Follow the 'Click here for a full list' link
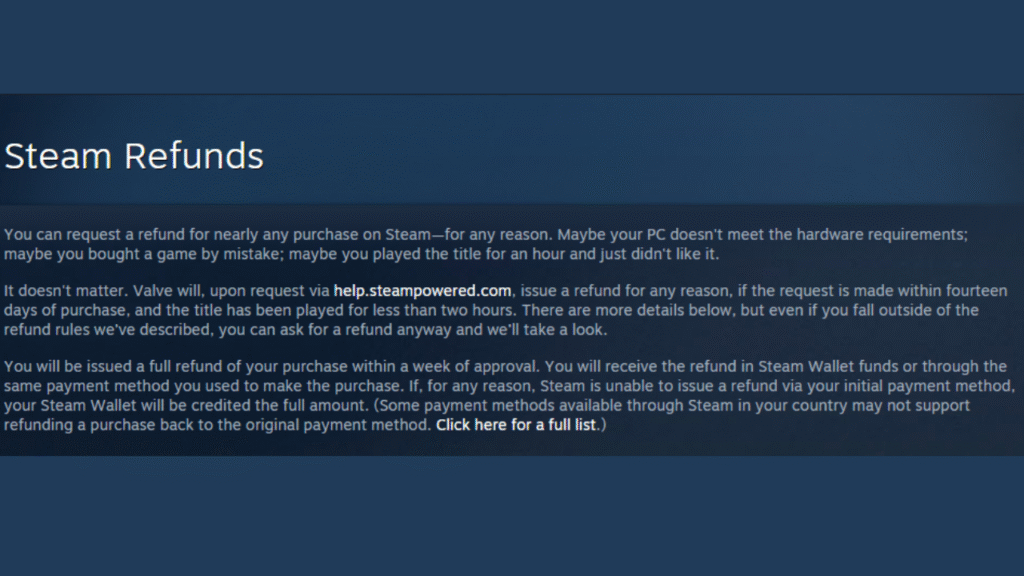Viewport: 1024px width, 576px height. click(x=516, y=425)
